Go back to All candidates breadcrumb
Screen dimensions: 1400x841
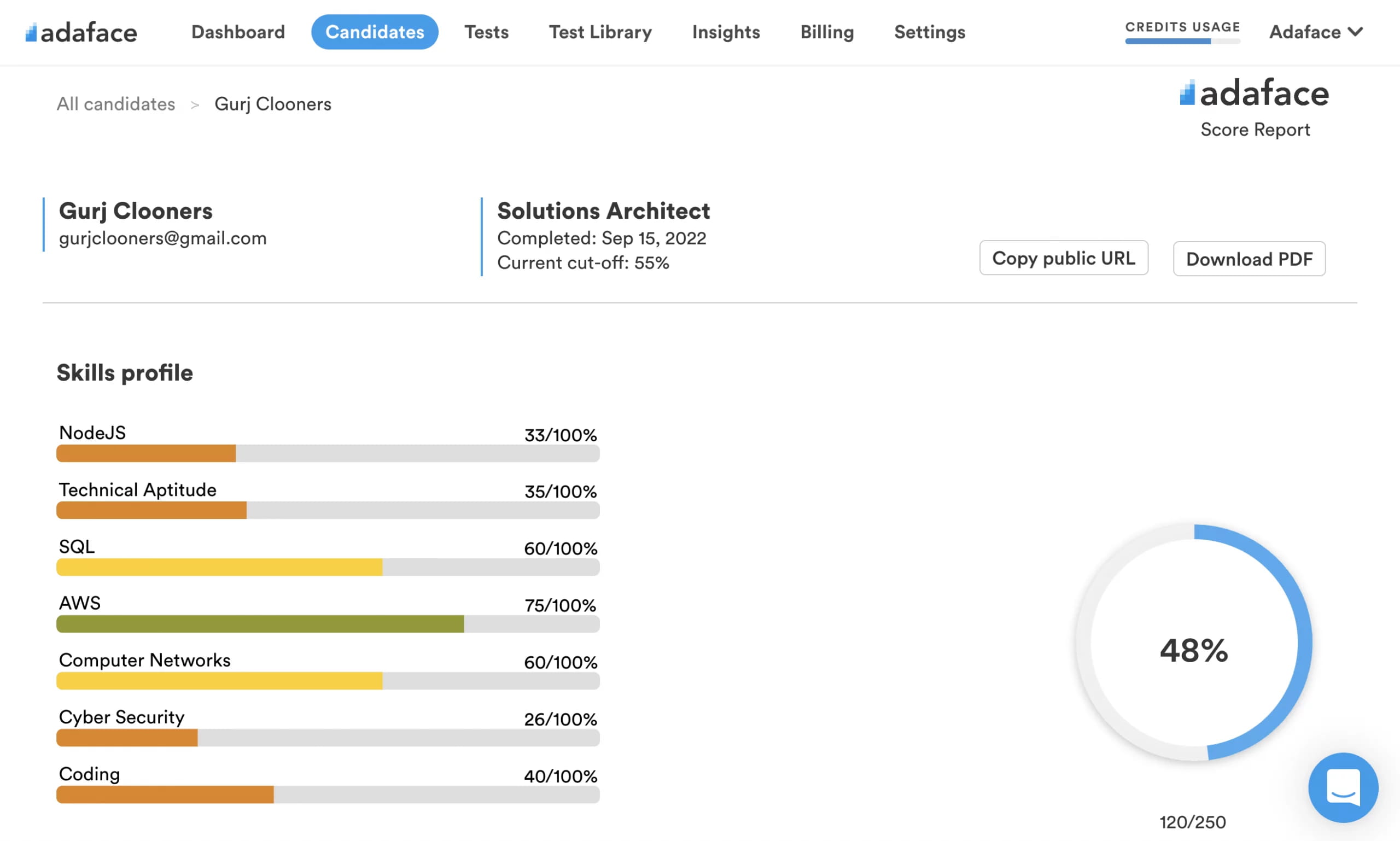tap(115, 104)
